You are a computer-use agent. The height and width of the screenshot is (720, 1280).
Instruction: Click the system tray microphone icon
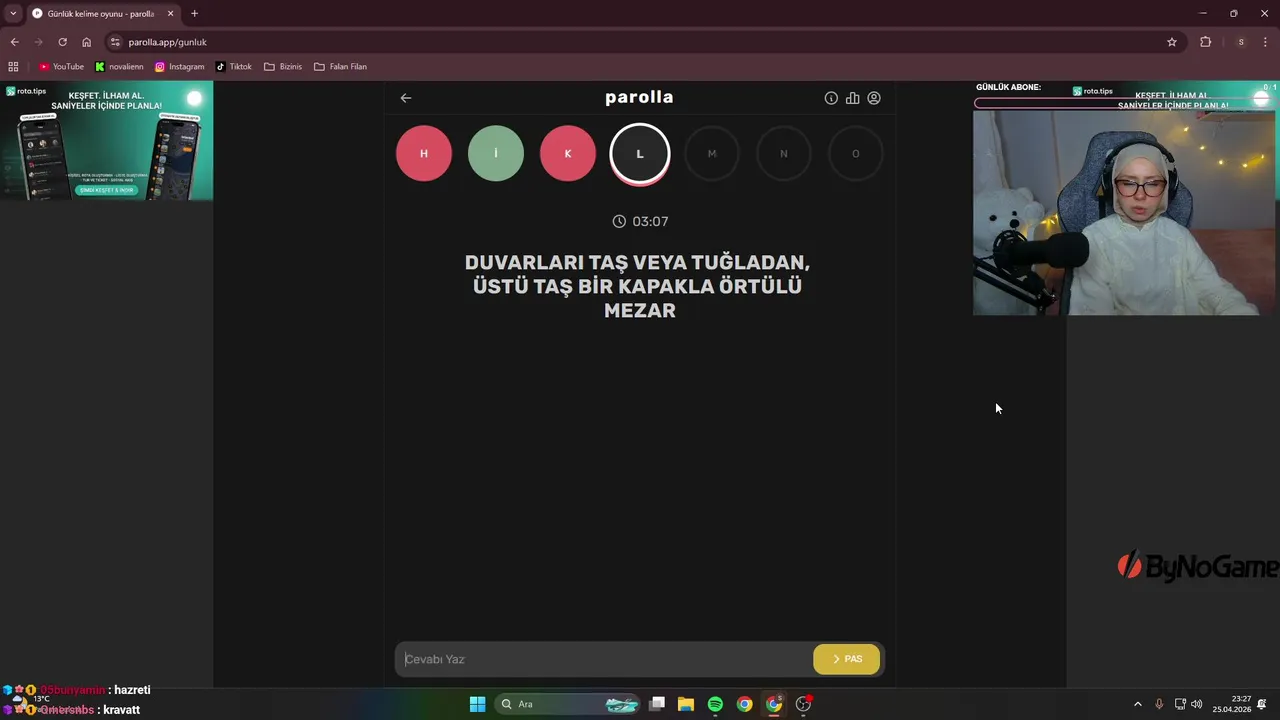coord(1159,704)
